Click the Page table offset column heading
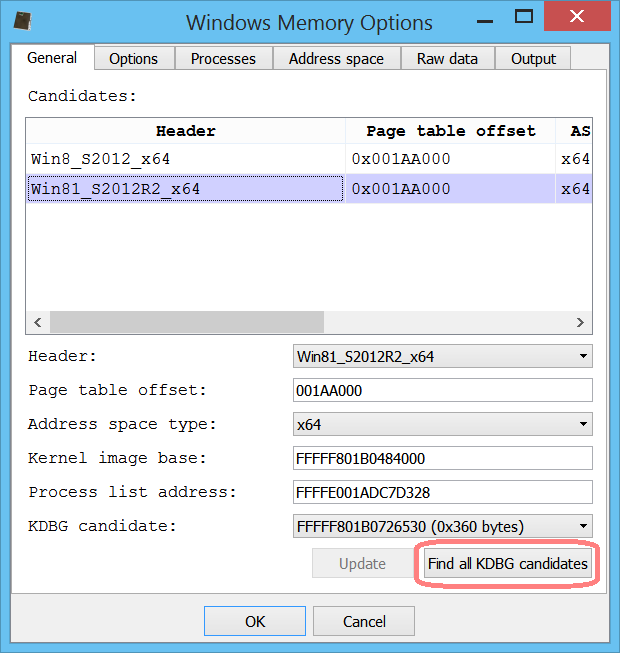 451,131
